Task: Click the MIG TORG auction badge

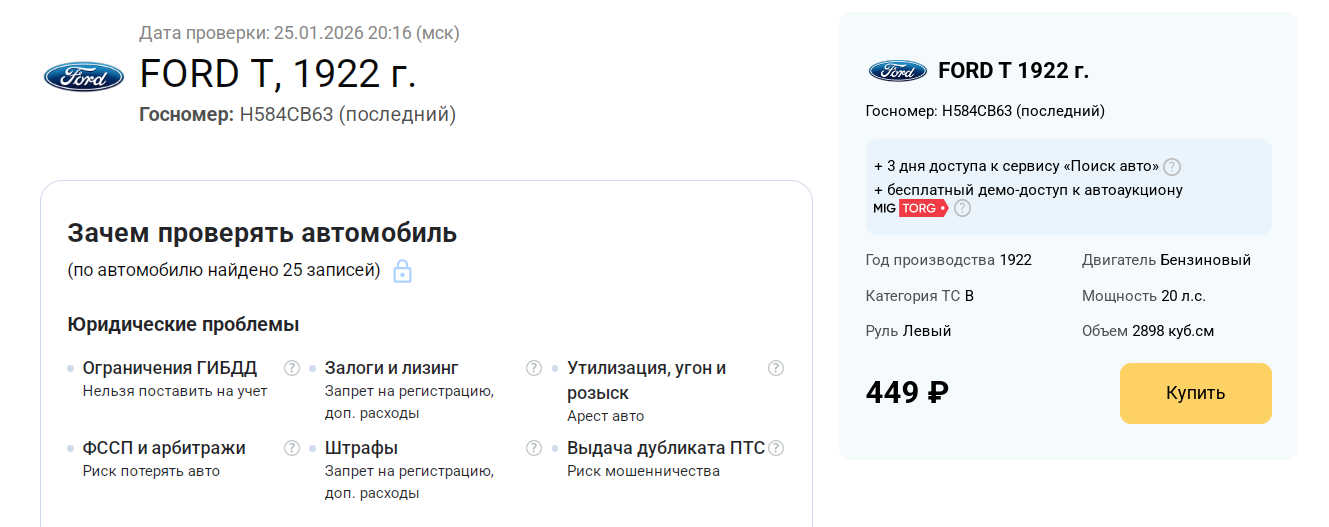Action: point(910,208)
